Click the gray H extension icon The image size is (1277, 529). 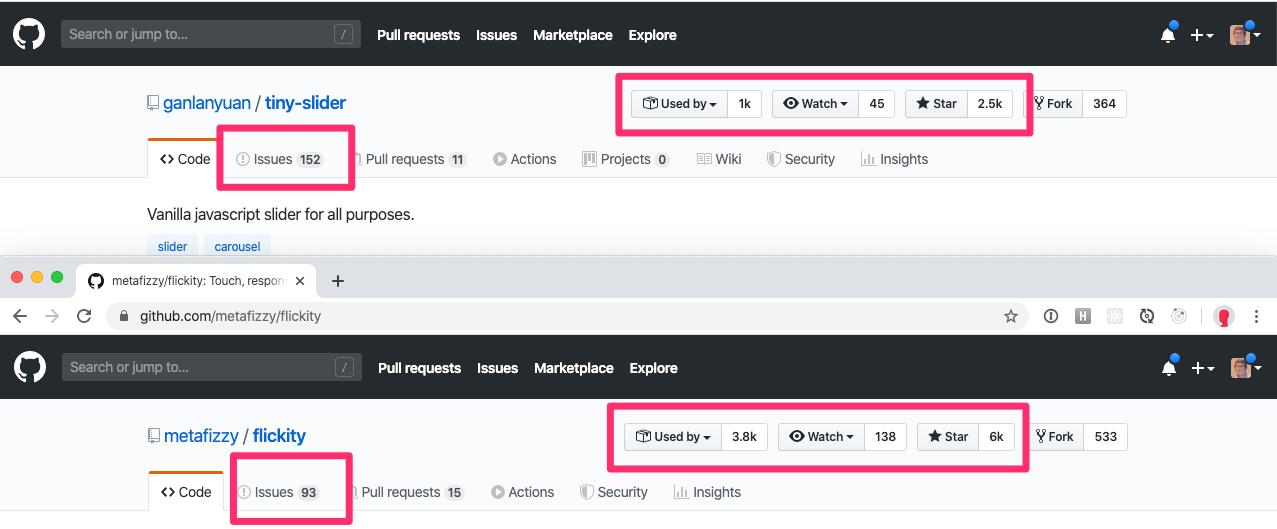1083,316
